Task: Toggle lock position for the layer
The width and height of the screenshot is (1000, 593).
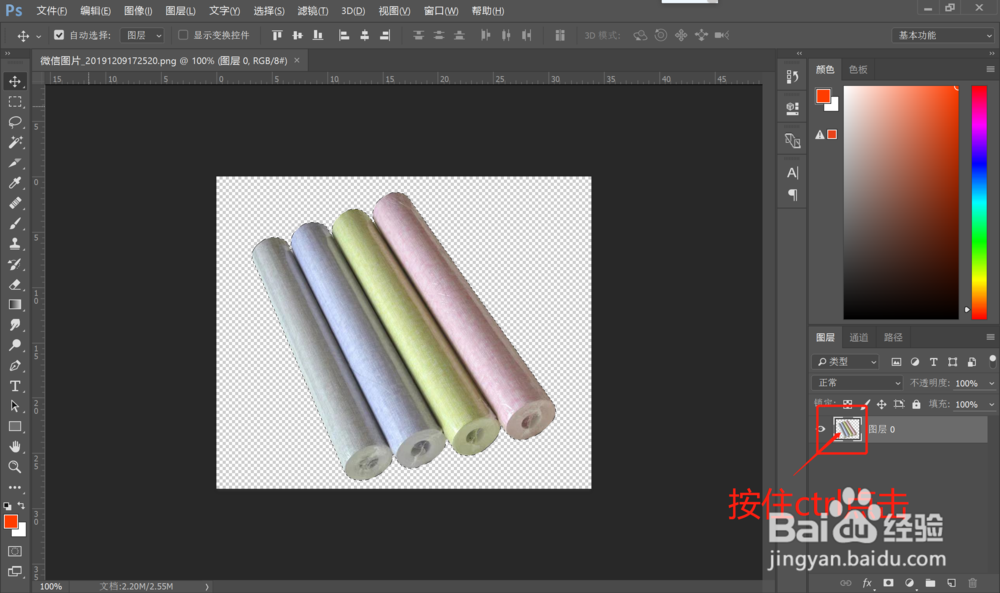Action: coord(881,404)
